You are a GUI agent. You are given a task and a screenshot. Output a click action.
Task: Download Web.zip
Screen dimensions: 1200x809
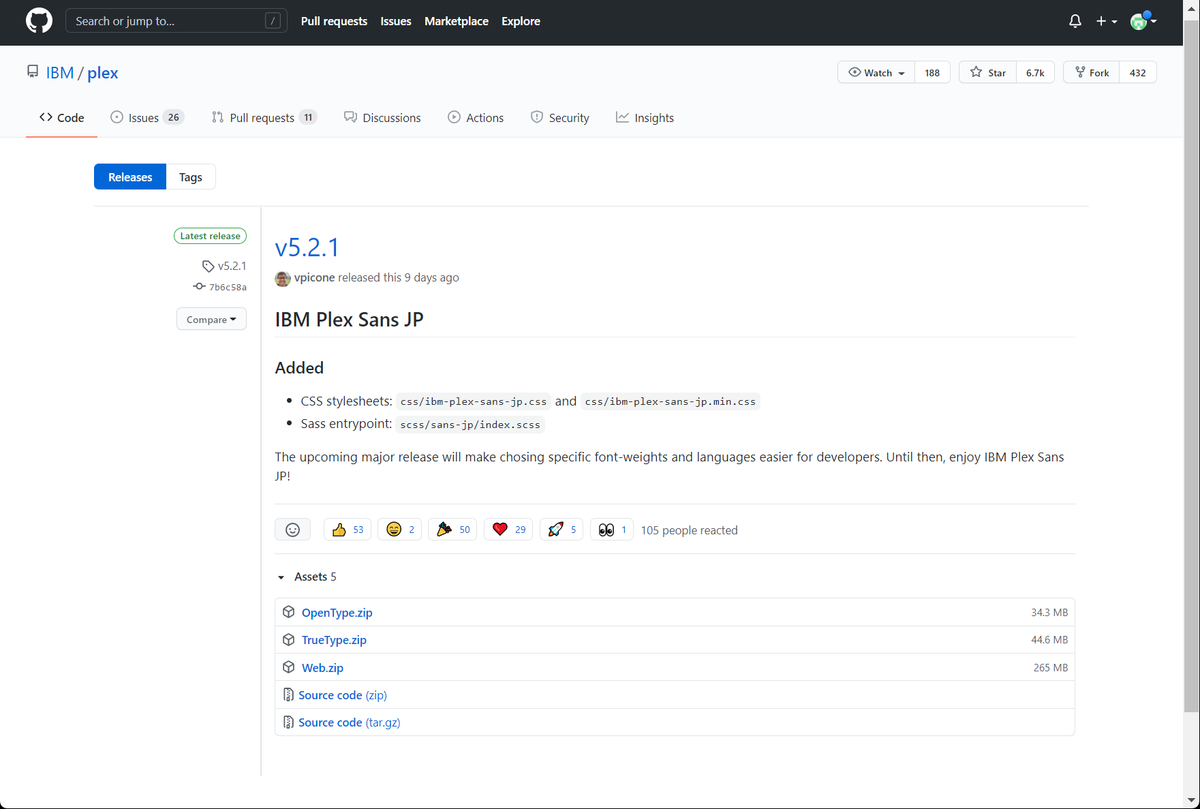point(322,667)
